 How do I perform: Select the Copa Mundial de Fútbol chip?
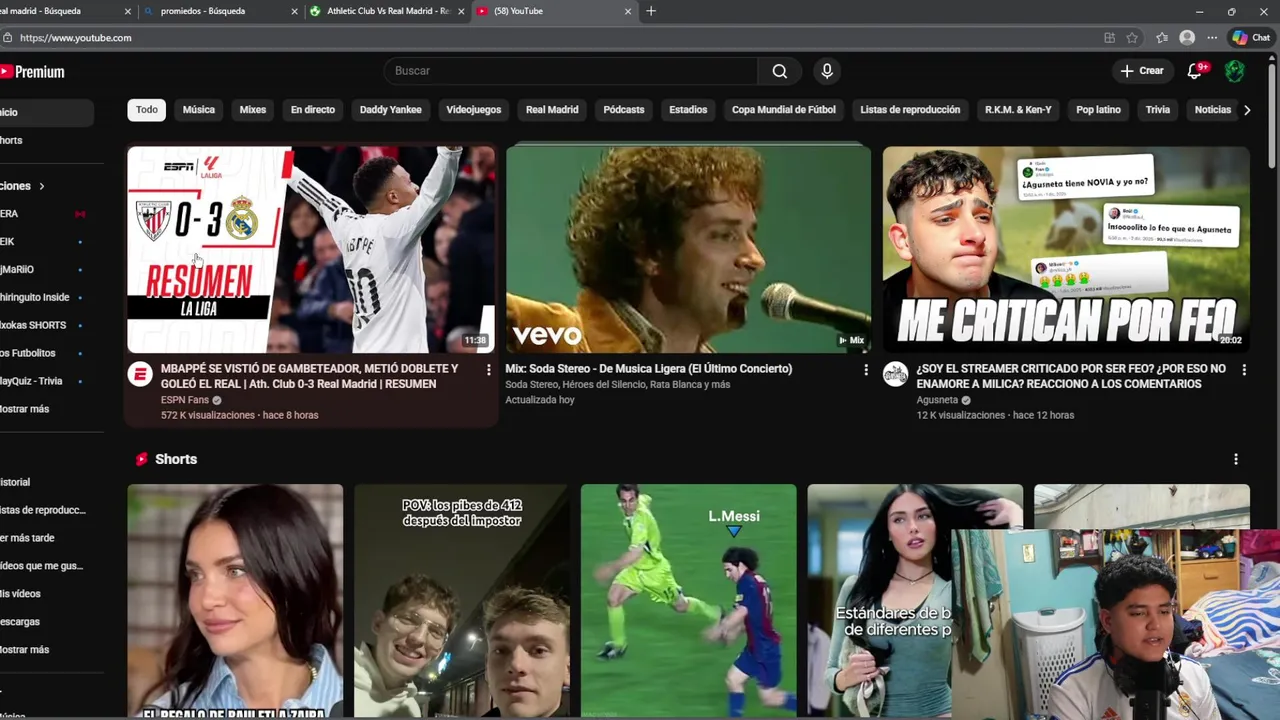coord(784,110)
